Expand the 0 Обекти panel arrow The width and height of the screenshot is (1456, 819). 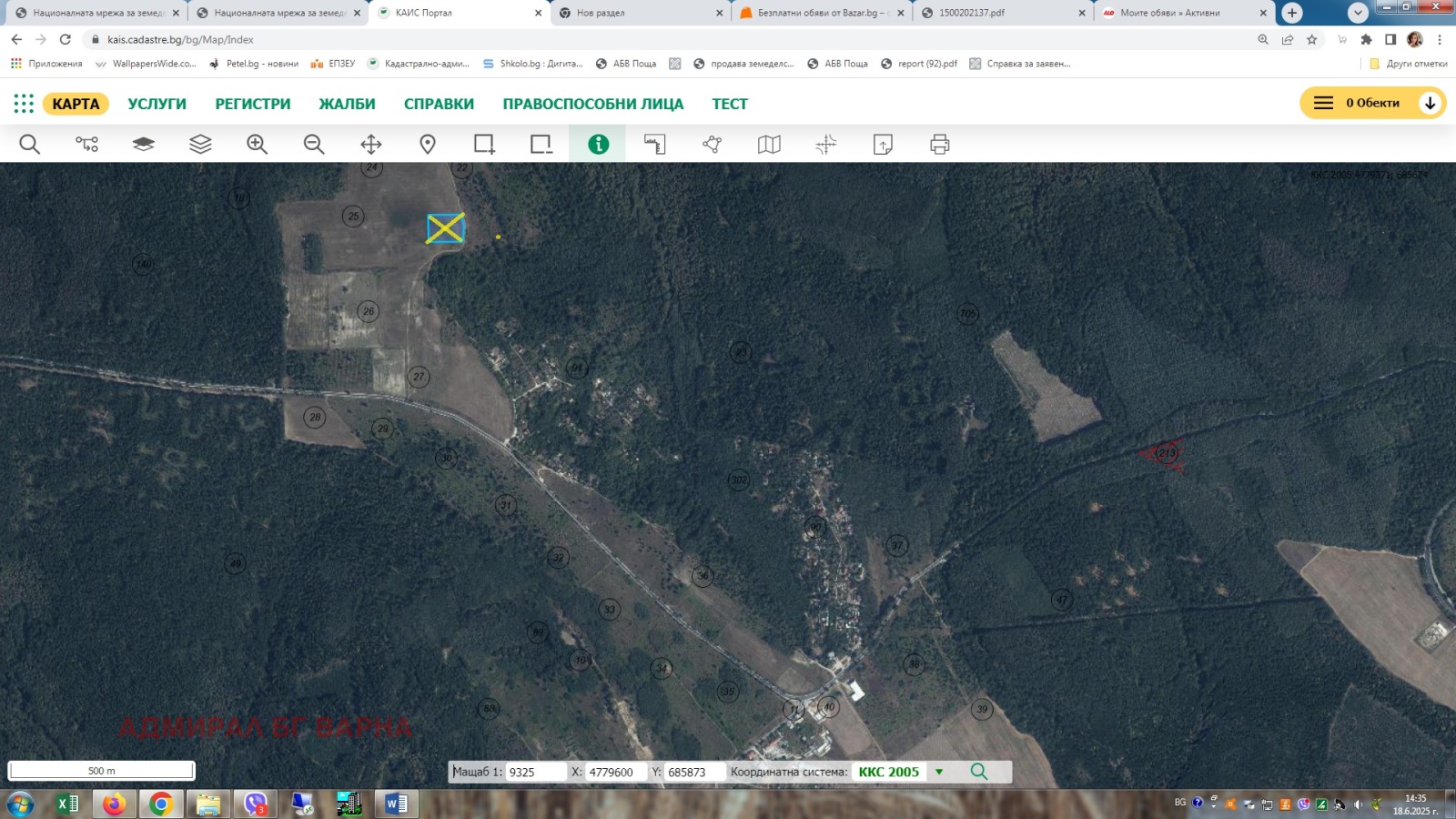coord(1430,103)
